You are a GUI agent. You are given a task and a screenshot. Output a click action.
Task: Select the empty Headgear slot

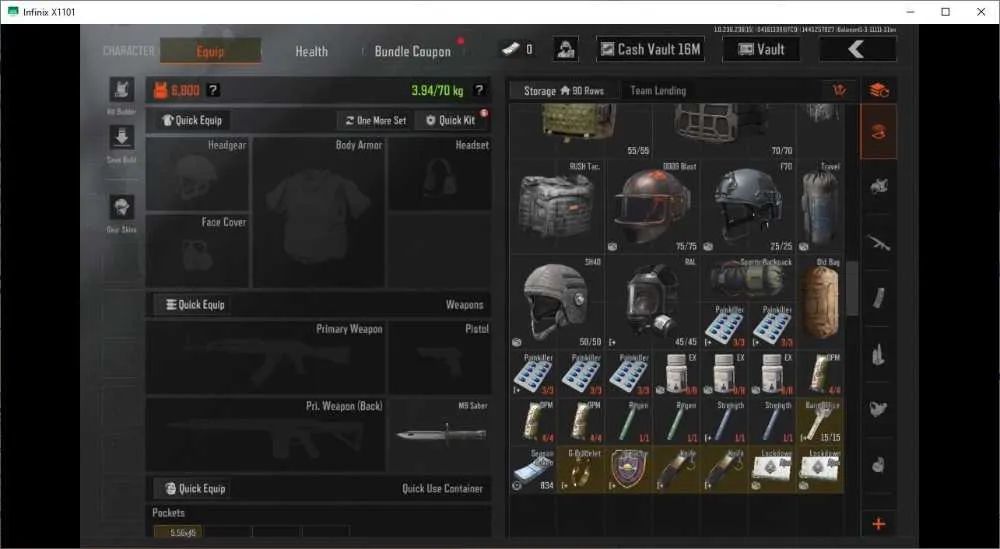pyautogui.click(x=197, y=174)
